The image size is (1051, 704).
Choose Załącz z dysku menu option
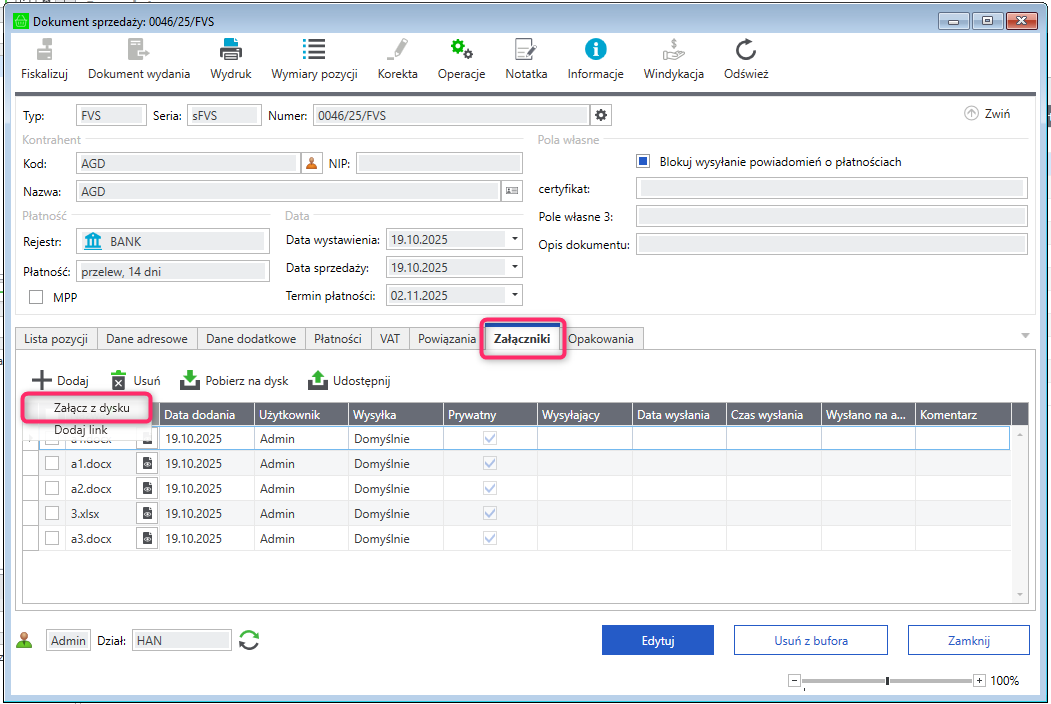pyautogui.click(x=92, y=408)
